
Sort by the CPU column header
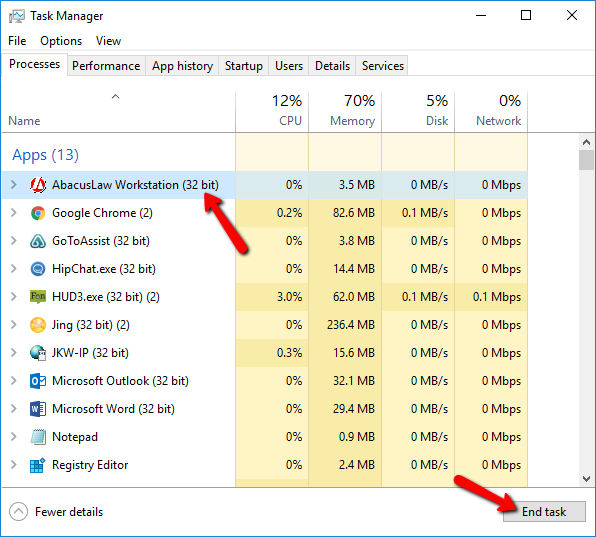pyautogui.click(x=272, y=111)
